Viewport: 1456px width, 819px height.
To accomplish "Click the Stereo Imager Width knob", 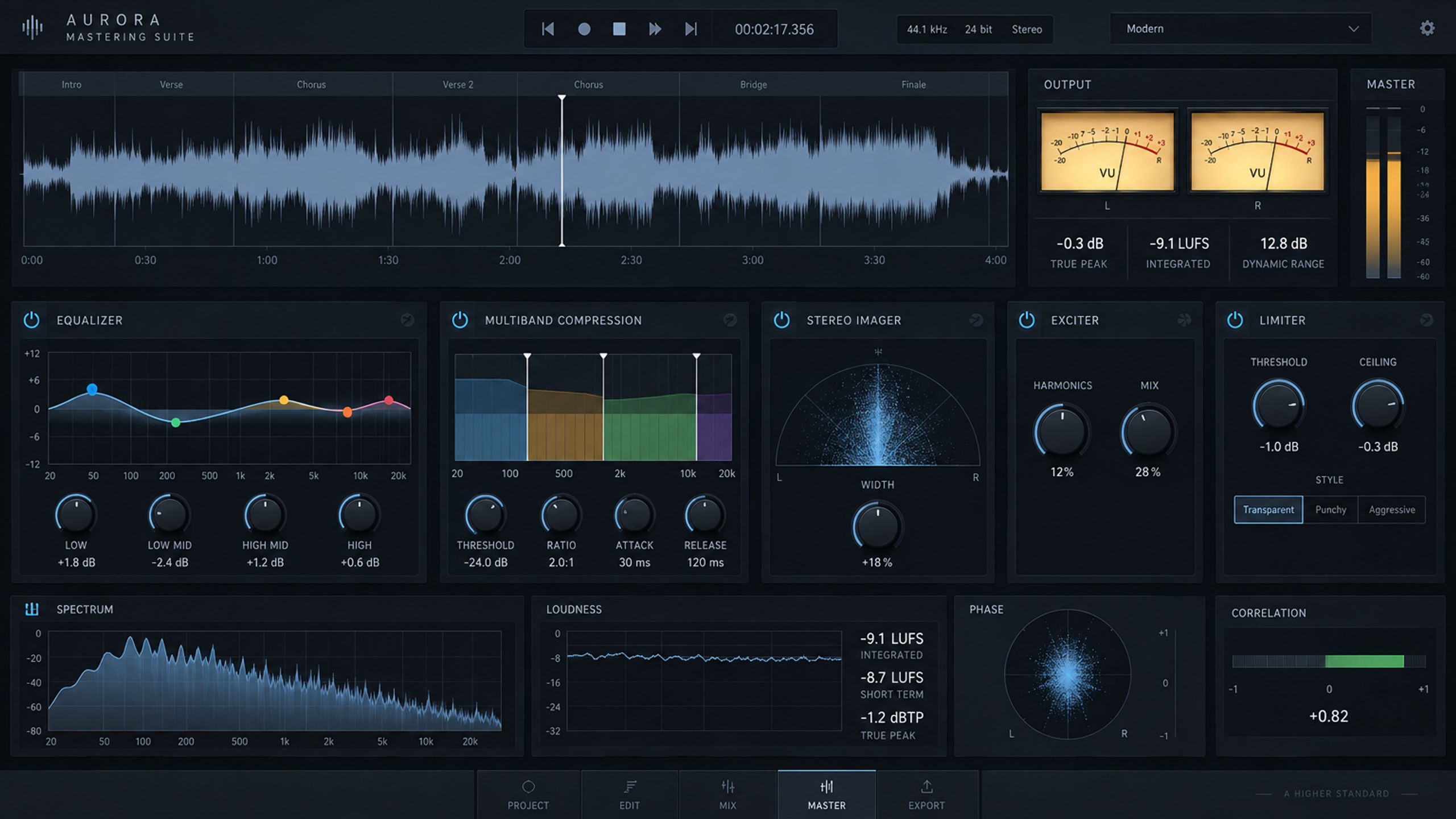I will pyautogui.click(x=877, y=526).
